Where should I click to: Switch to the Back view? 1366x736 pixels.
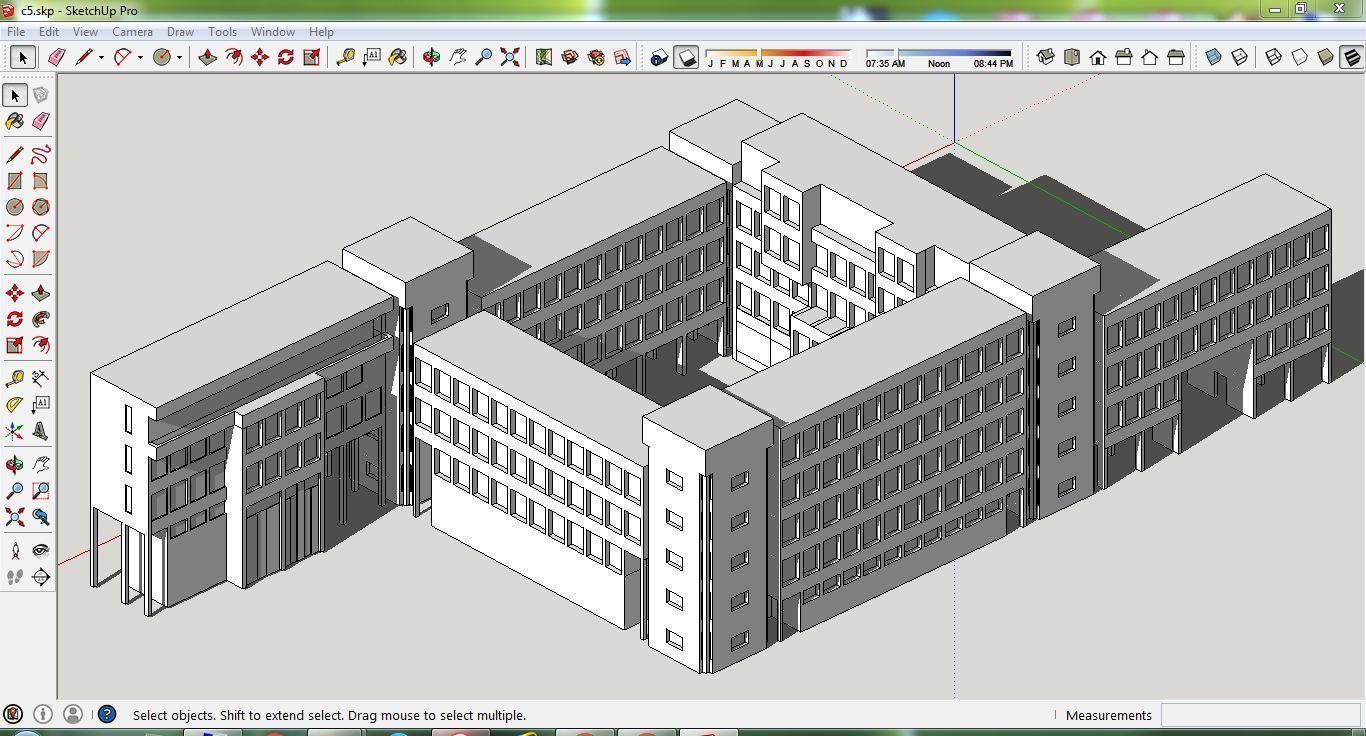coord(1150,57)
